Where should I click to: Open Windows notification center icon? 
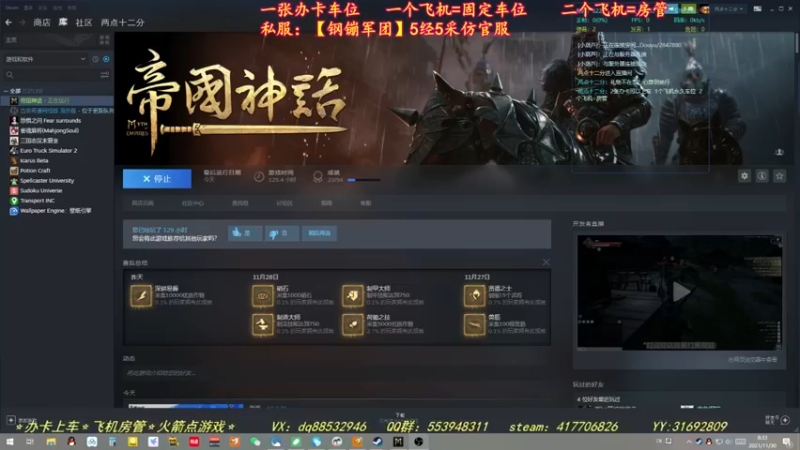point(788,442)
